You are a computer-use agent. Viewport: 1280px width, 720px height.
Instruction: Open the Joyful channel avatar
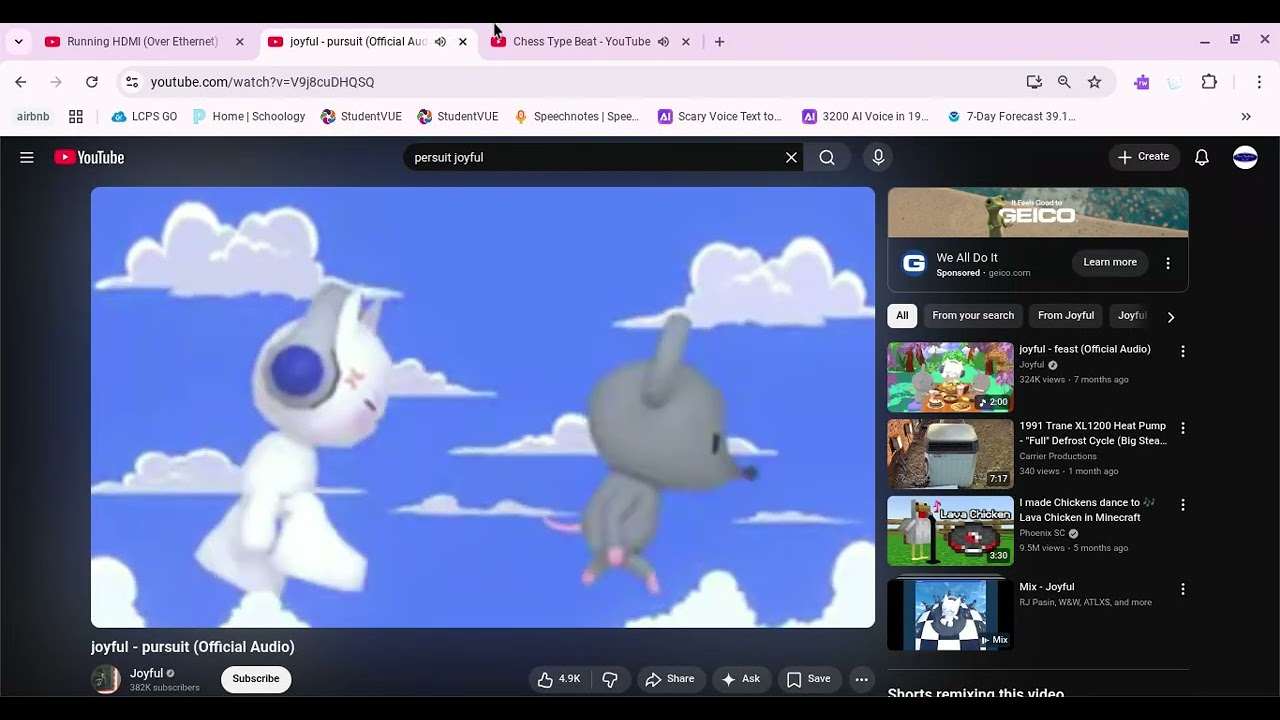[106, 679]
